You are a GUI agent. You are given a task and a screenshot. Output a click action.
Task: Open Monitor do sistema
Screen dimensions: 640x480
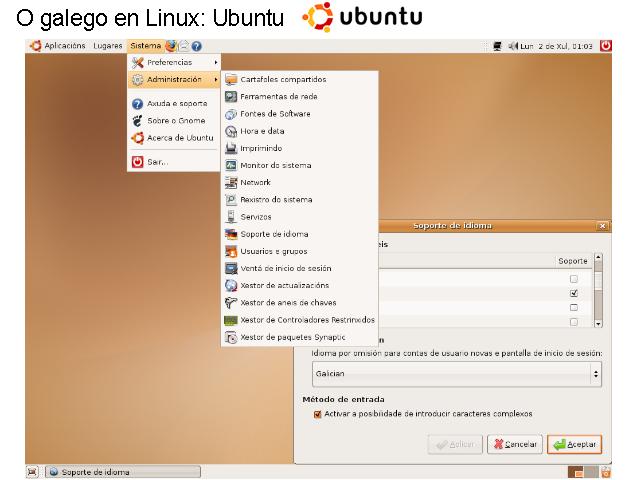point(275,165)
